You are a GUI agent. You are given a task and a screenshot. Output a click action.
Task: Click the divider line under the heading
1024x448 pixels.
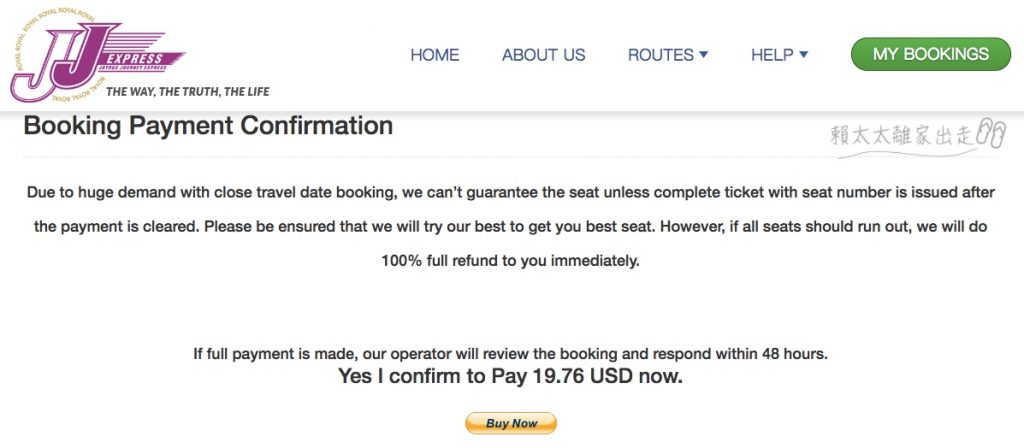[511, 157]
